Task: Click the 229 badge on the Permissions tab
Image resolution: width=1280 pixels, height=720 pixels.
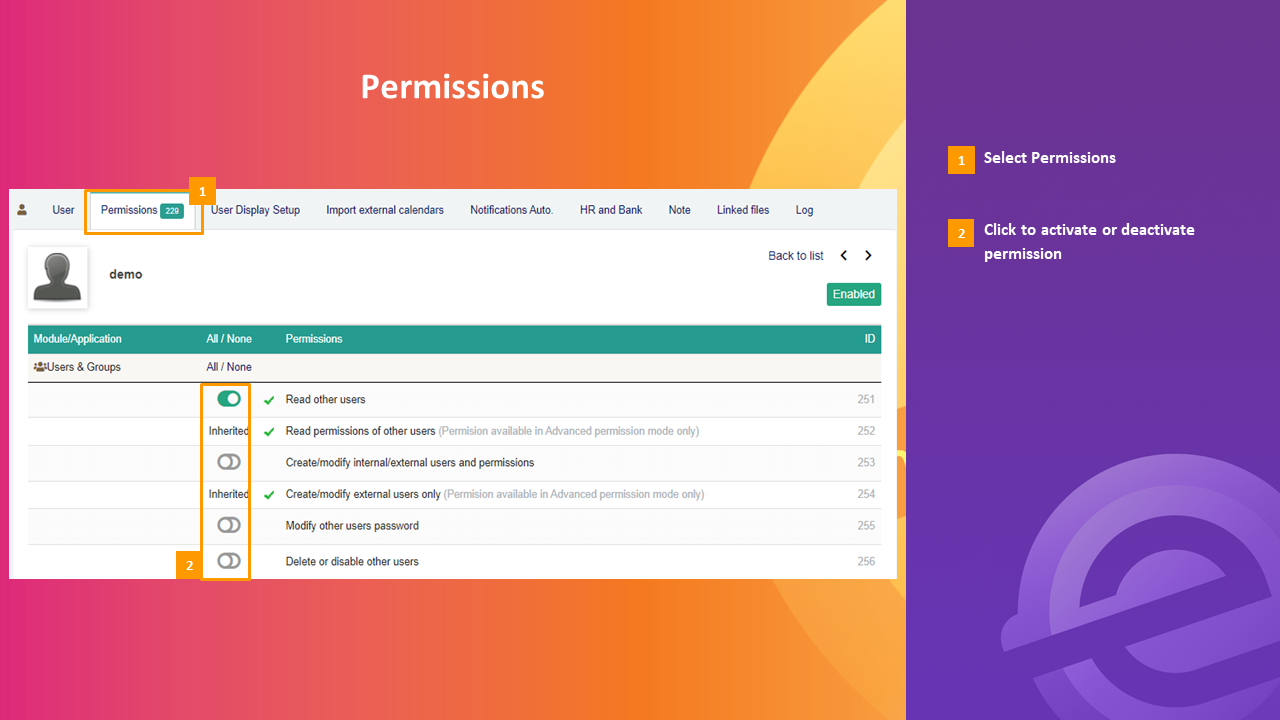Action: click(170, 210)
